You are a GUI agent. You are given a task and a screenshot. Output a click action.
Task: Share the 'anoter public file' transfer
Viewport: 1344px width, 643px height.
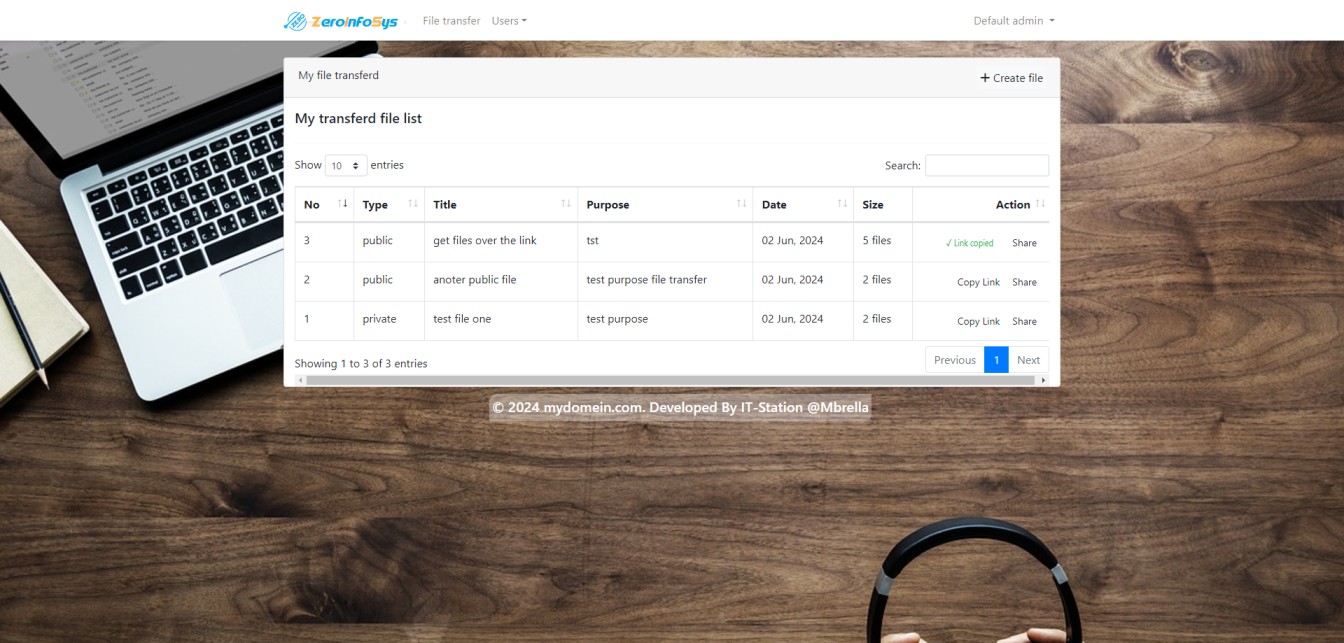click(1024, 282)
